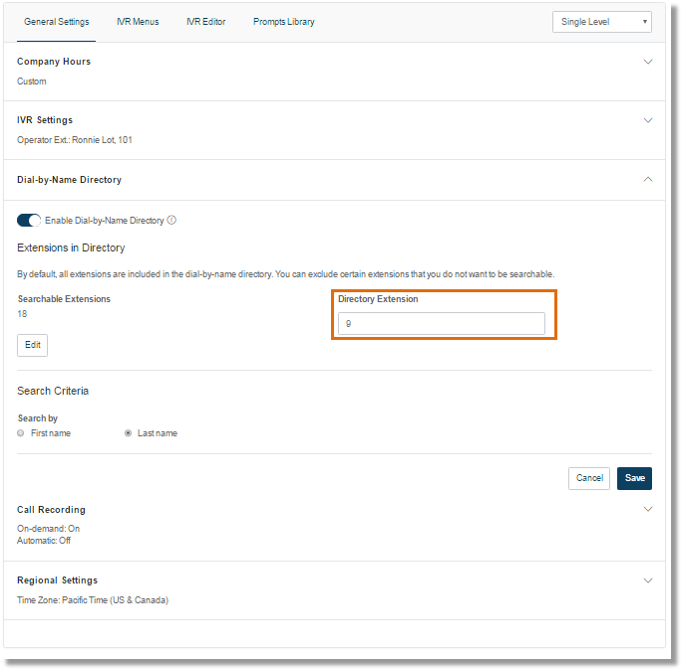The height and width of the screenshot is (671, 683).
Task: Open the Prompts Library tab
Action: point(284,22)
